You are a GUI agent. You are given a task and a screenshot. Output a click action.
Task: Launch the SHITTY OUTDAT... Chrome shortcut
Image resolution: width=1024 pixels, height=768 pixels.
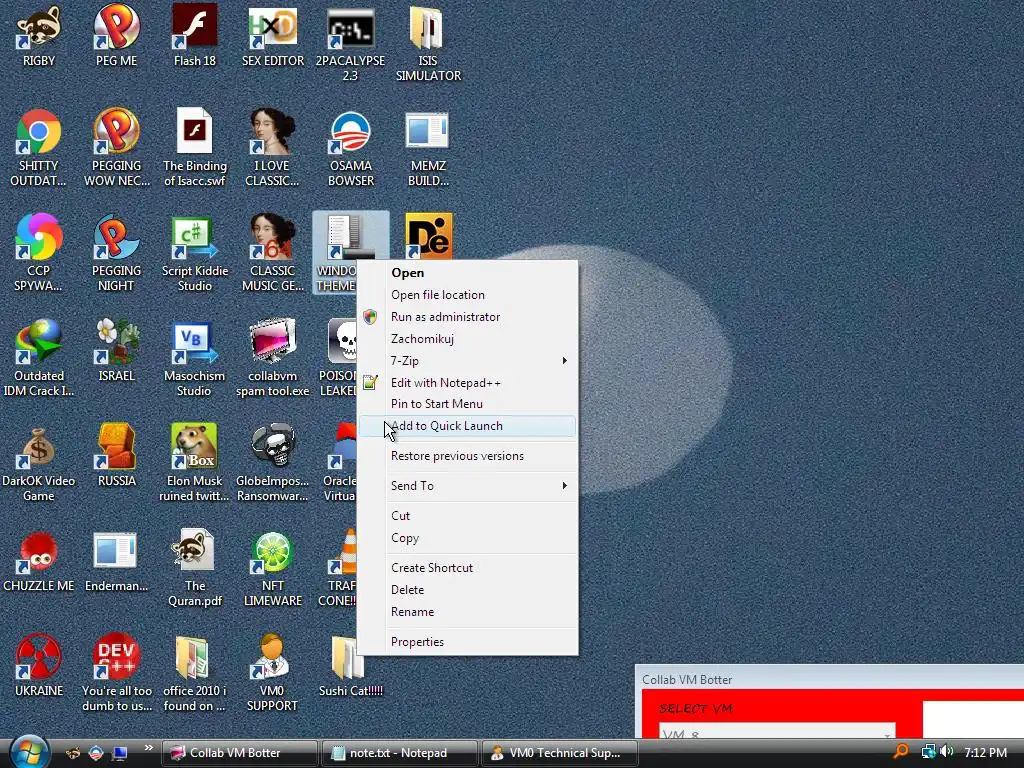39,148
